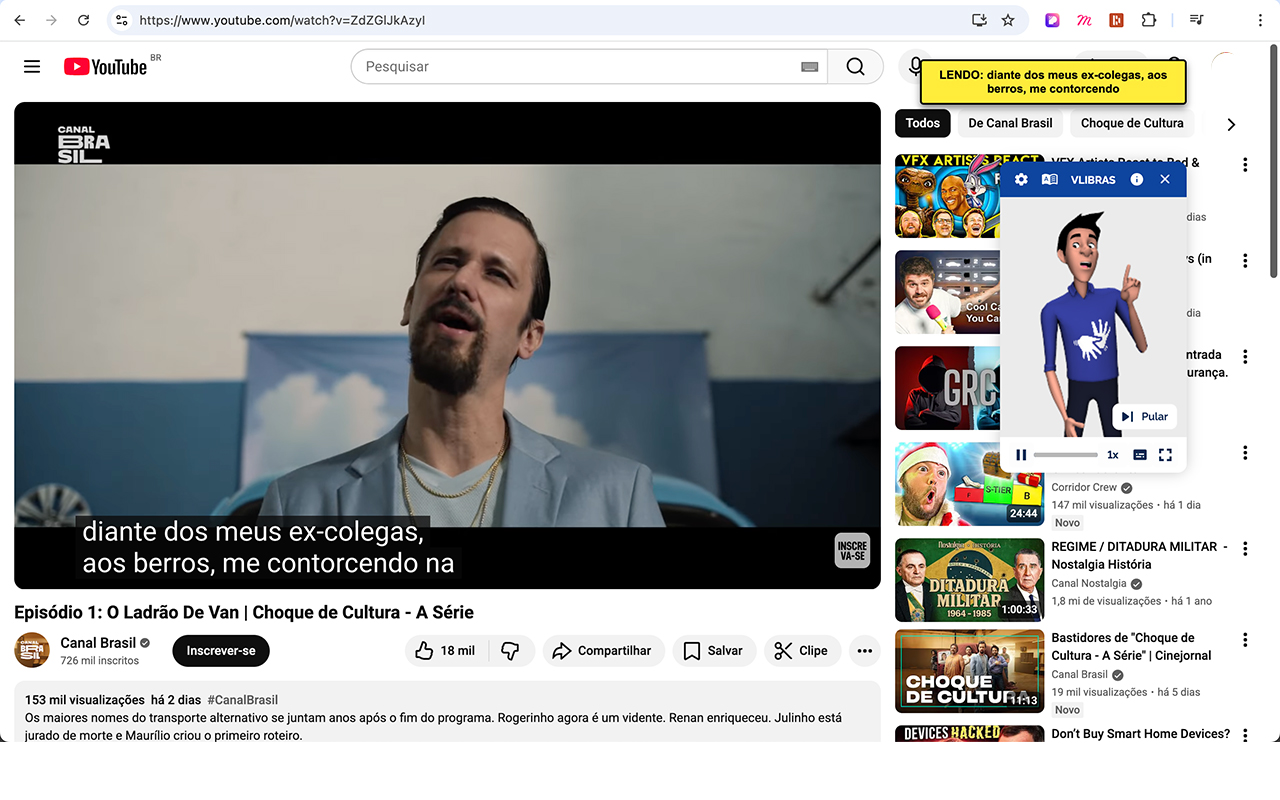1280x800 pixels.
Task: Start voice search with the microphone
Action: tap(914, 67)
